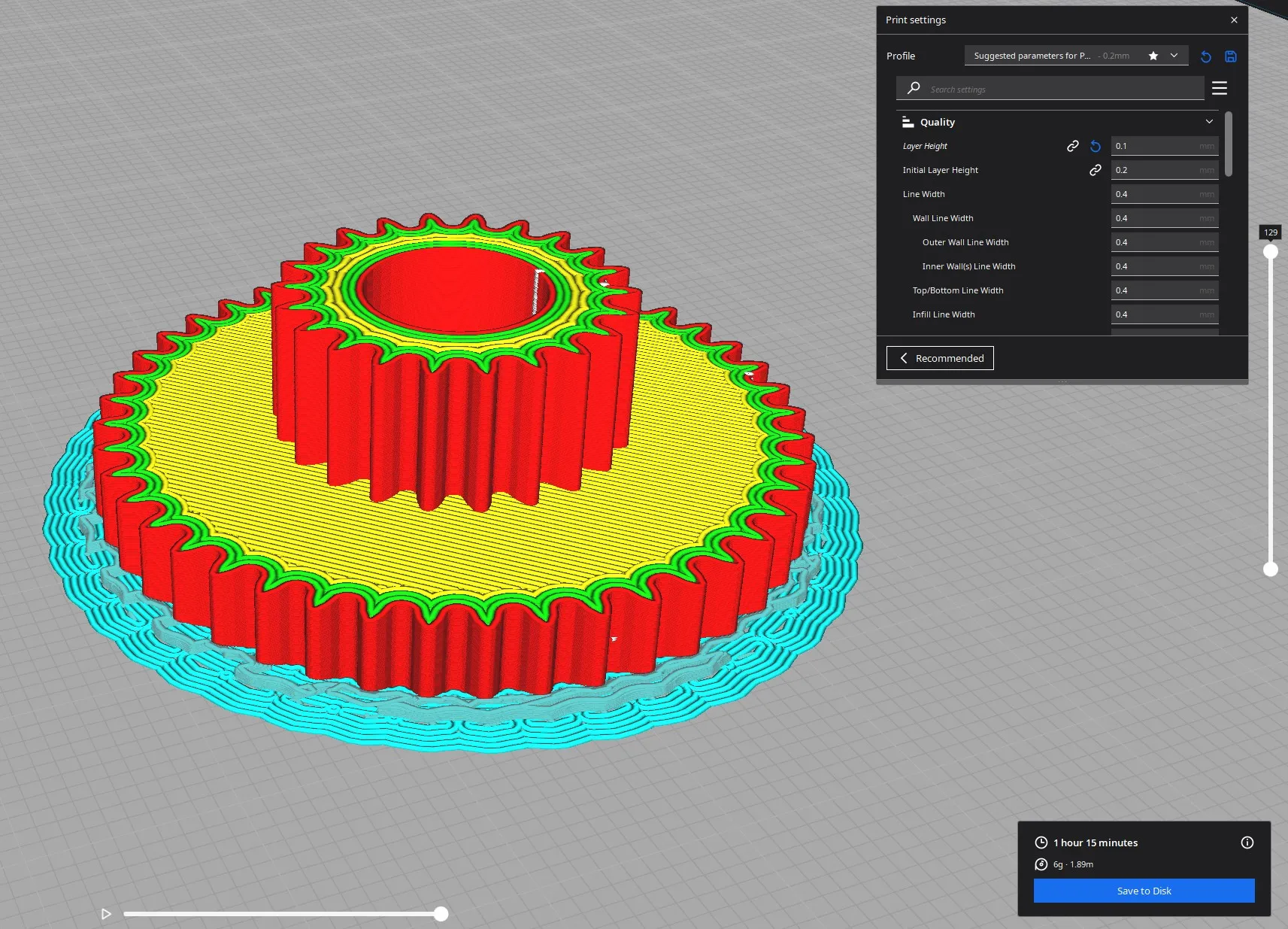
Task: Open the settings visibility hamburger menu
Action: 1220,89
